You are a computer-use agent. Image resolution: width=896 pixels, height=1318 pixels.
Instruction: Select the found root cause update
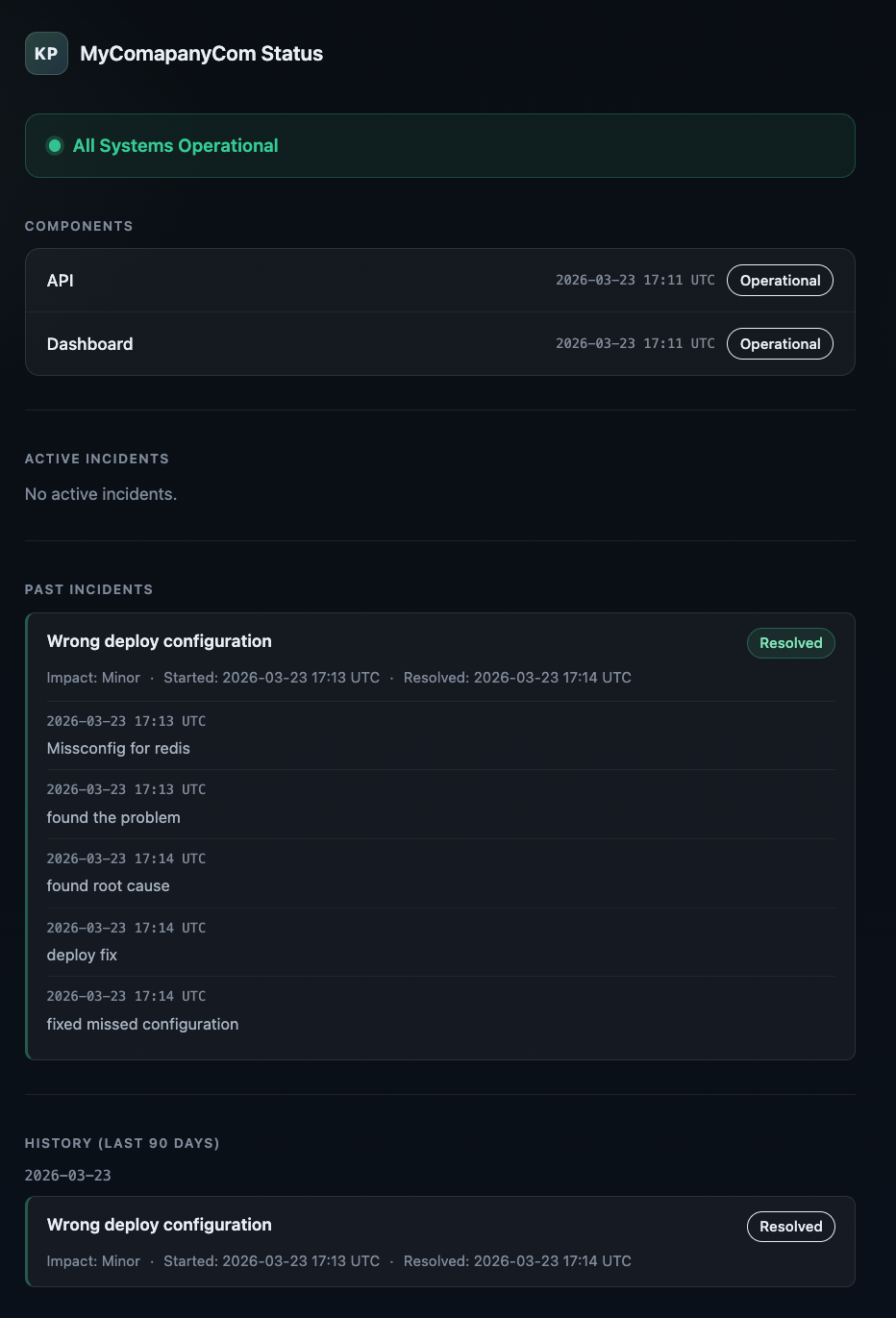pyautogui.click(x=108, y=886)
